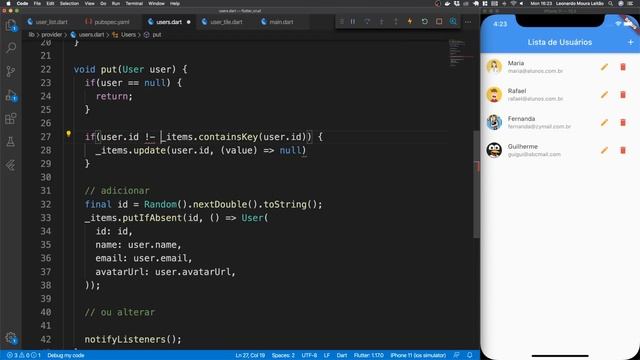Image resolution: width=640 pixels, height=360 pixels.
Task: Switch to the user_list.dart tab
Action: 48,22
